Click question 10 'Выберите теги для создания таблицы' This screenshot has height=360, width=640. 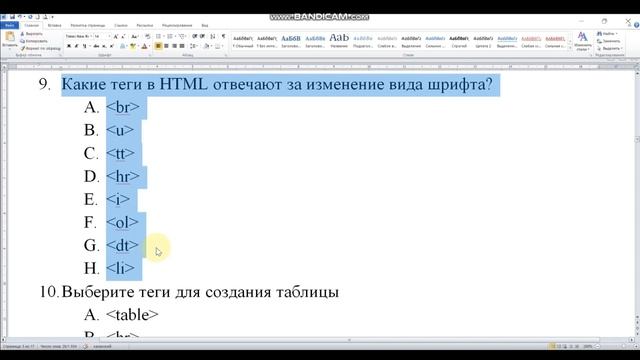(x=200, y=292)
